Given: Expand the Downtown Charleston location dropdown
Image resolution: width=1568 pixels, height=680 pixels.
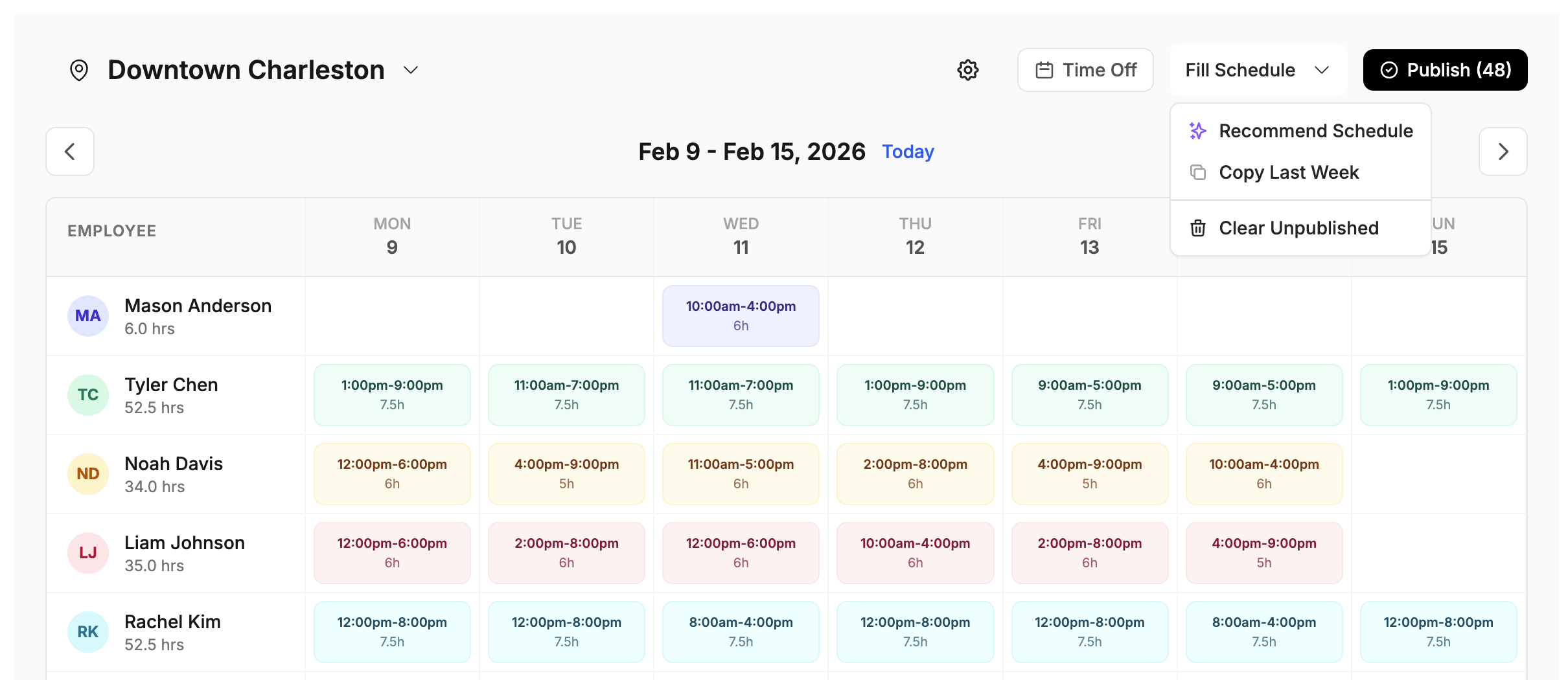Looking at the screenshot, I should click(411, 70).
